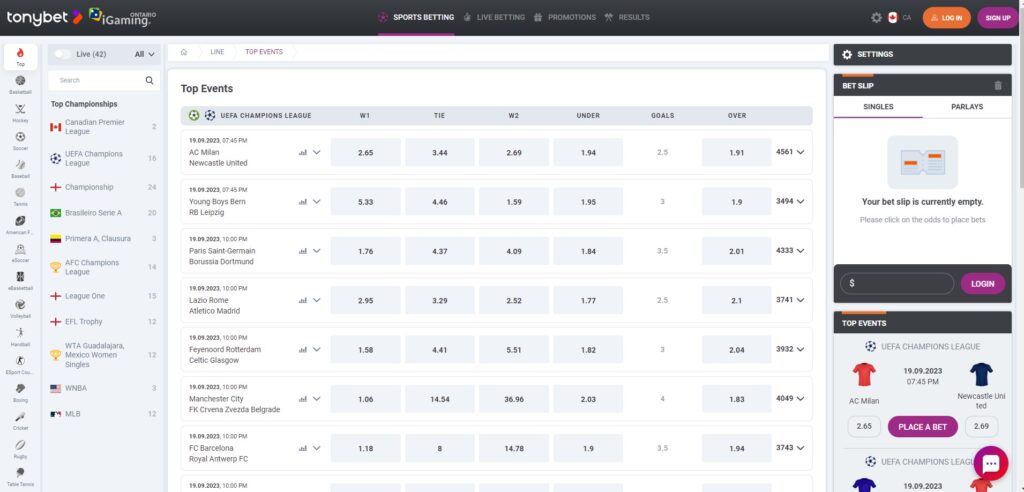The height and width of the screenshot is (492, 1024).
Task: Pick Under odds 1.77 for Lazio Rome match
Action: (x=588, y=301)
